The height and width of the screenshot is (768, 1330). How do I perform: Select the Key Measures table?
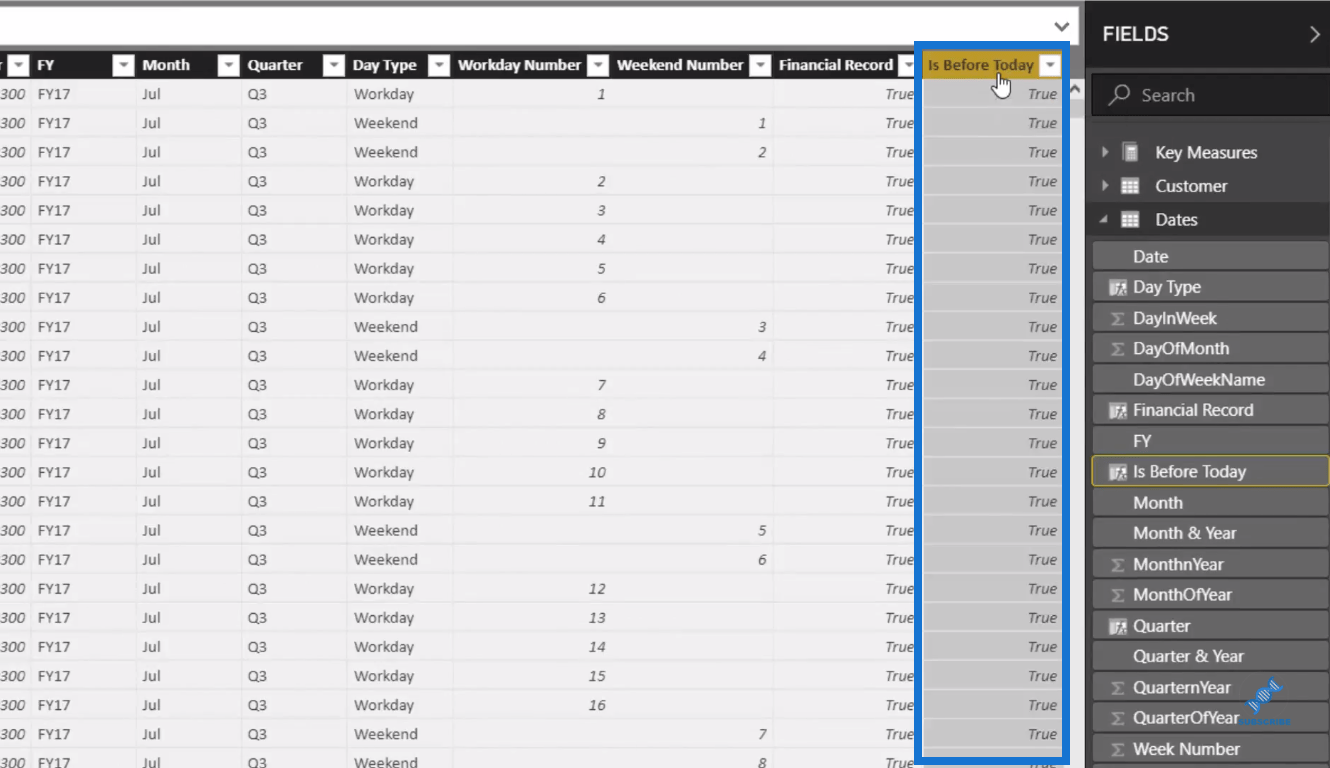(x=1206, y=152)
